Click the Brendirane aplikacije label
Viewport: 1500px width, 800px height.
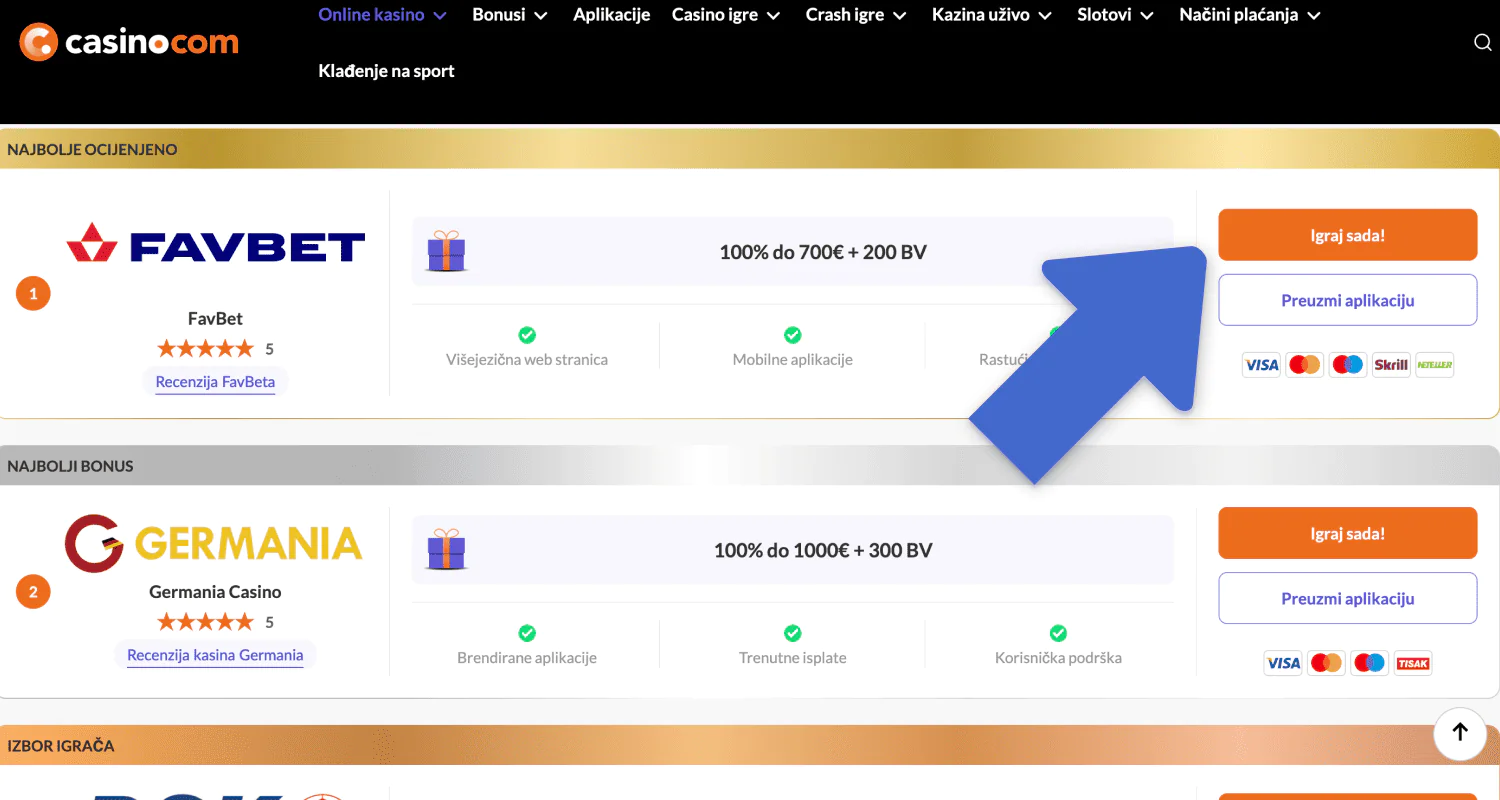pos(527,658)
